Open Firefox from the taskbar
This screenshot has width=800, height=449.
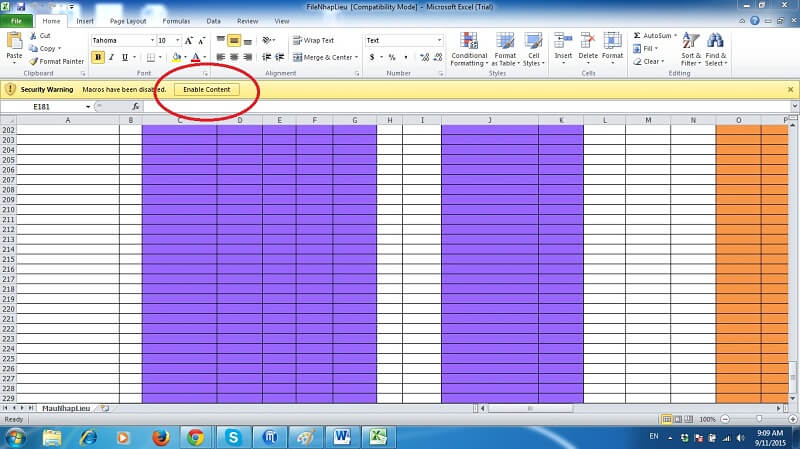pos(160,437)
